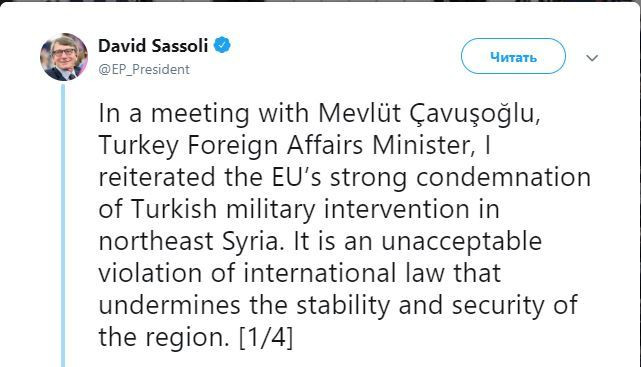Click the tweet text body to open it
The image size is (641, 367).
pyautogui.click(x=344, y=225)
